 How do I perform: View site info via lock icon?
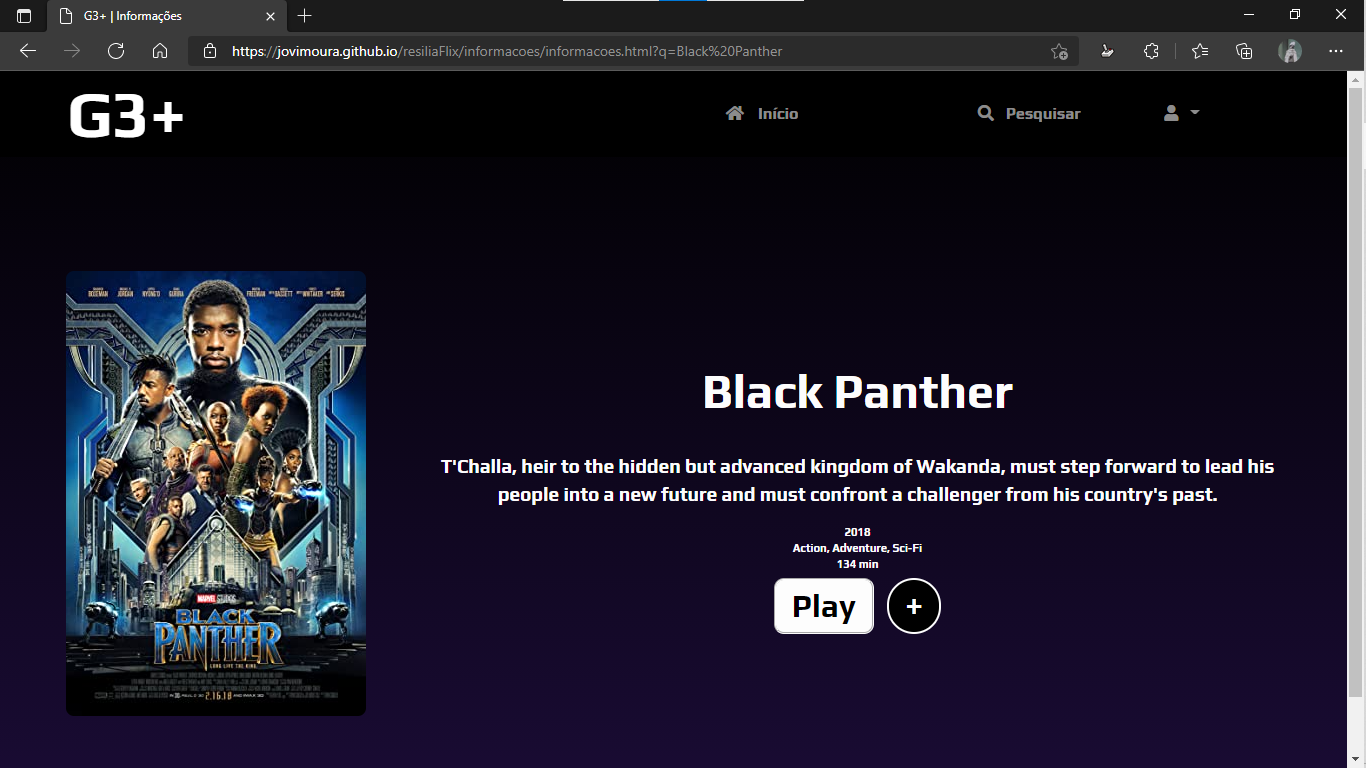(210, 51)
